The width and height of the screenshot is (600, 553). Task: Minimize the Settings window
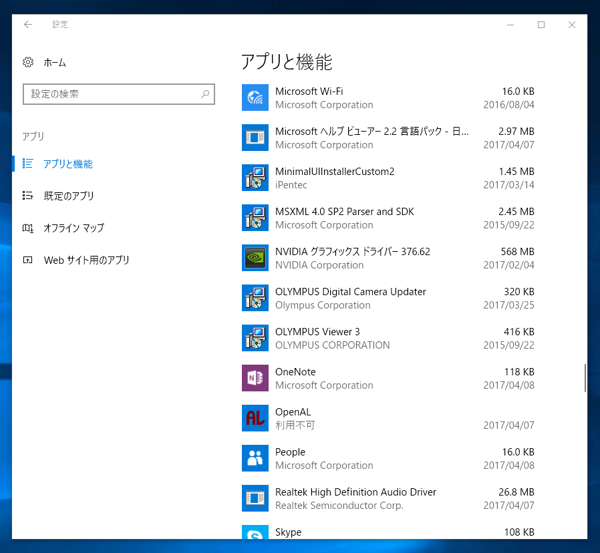510,24
